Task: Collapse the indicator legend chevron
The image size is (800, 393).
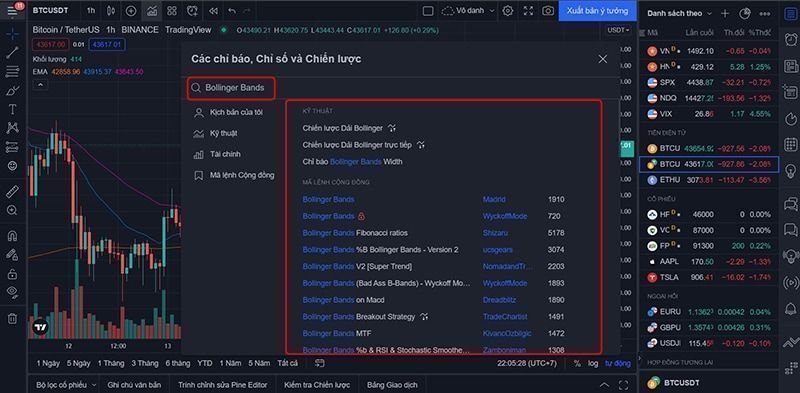Action: [41, 85]
